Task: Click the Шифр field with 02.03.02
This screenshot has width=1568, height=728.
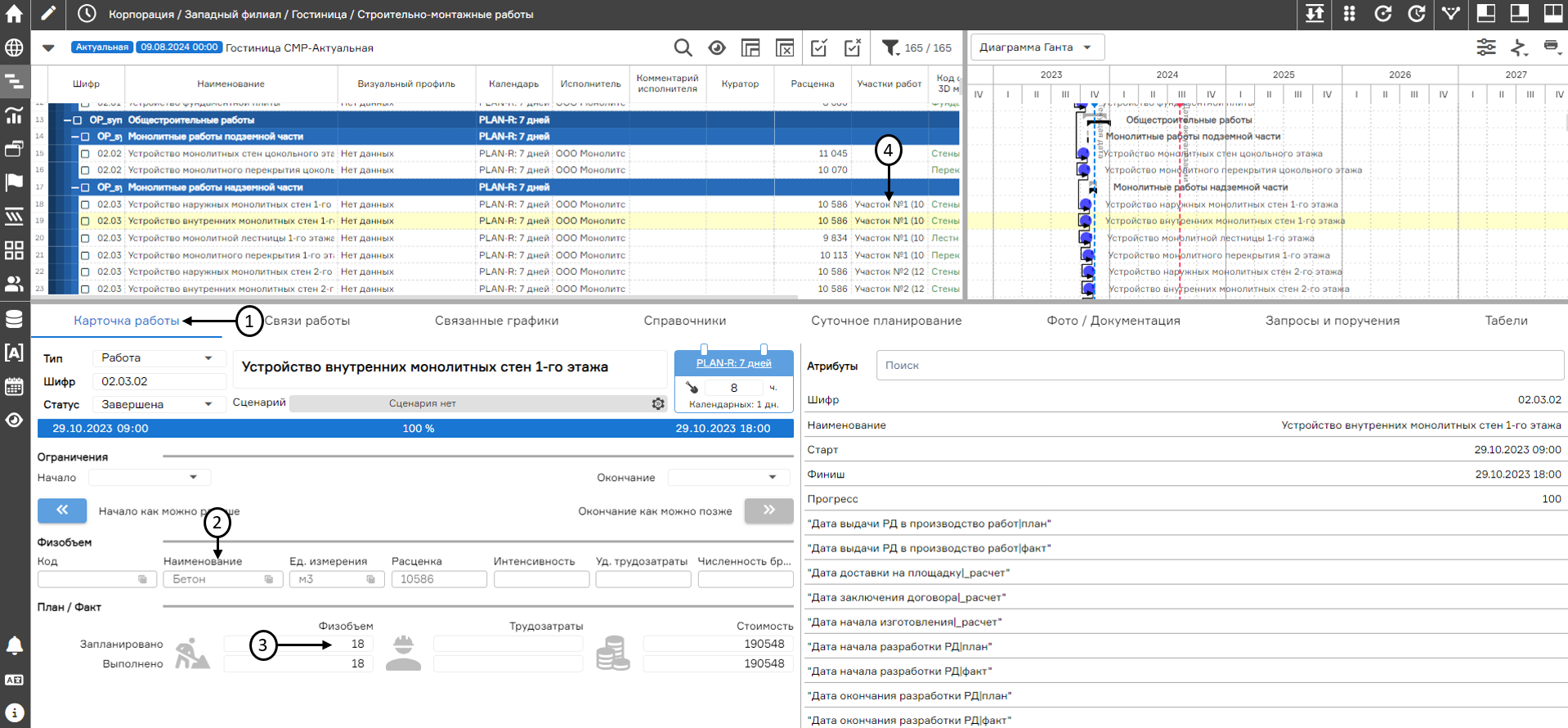Action: pyautogui.click(x=159, y=381)
